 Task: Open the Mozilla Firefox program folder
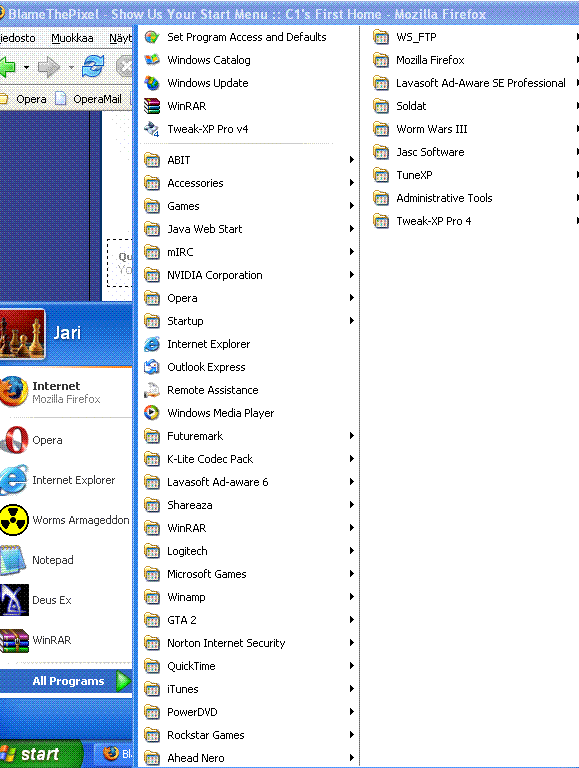pyautogui.click(x=474, y=60)
